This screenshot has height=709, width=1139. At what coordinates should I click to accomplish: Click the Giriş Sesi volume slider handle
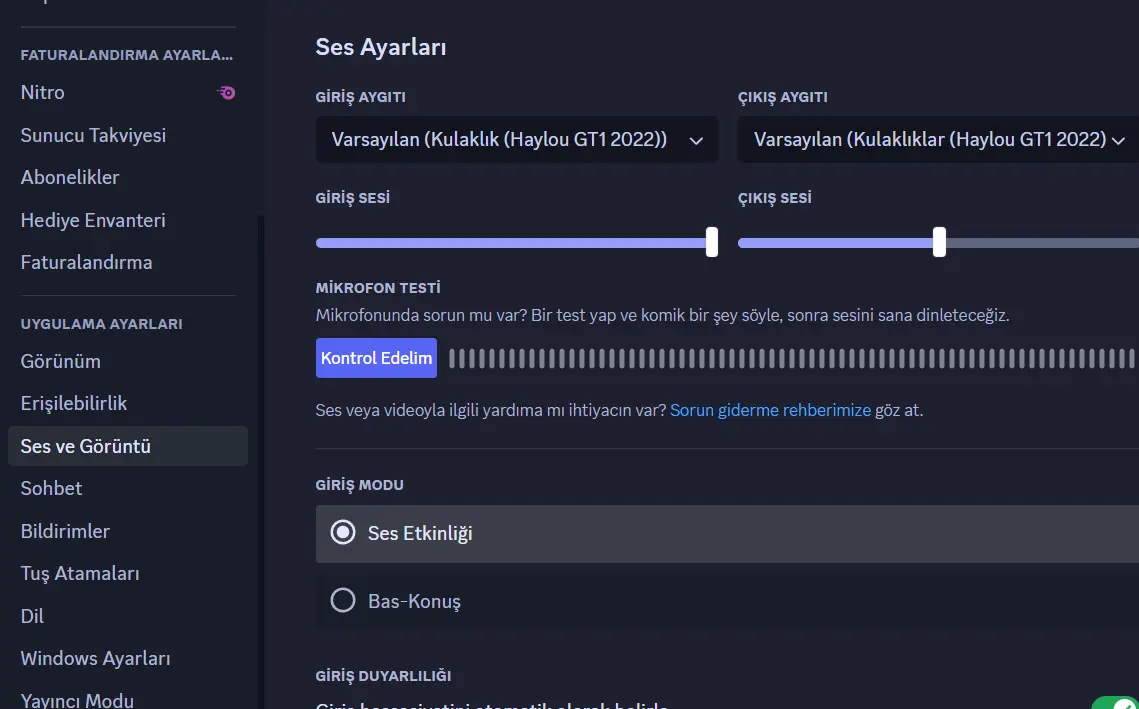click(x=712, y=242)
